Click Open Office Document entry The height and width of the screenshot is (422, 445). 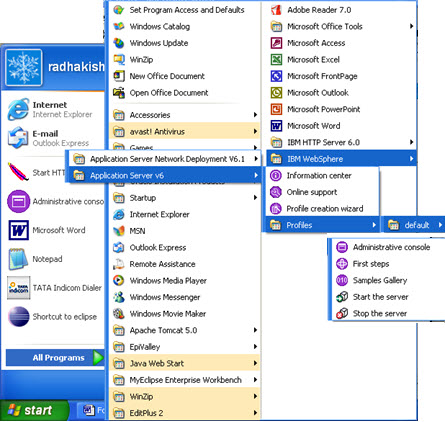pyautogui.click(x=185, y=93)
